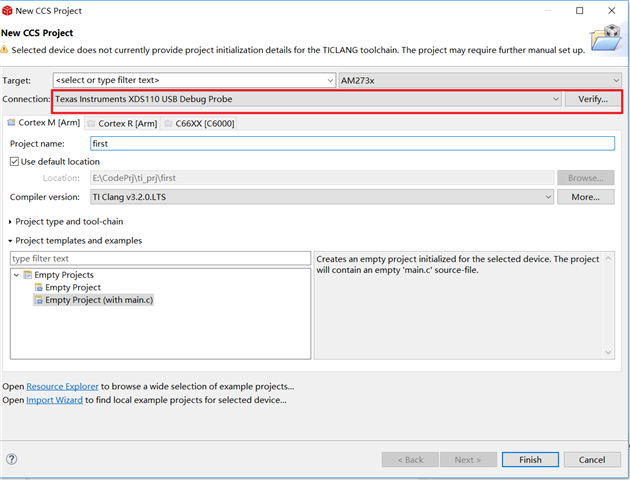Click the warning icon beside device message

(7, 50)
